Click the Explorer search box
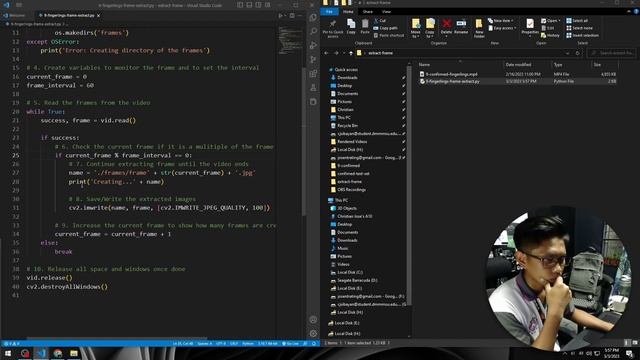The image size is (640, 360). click(611, 53)
